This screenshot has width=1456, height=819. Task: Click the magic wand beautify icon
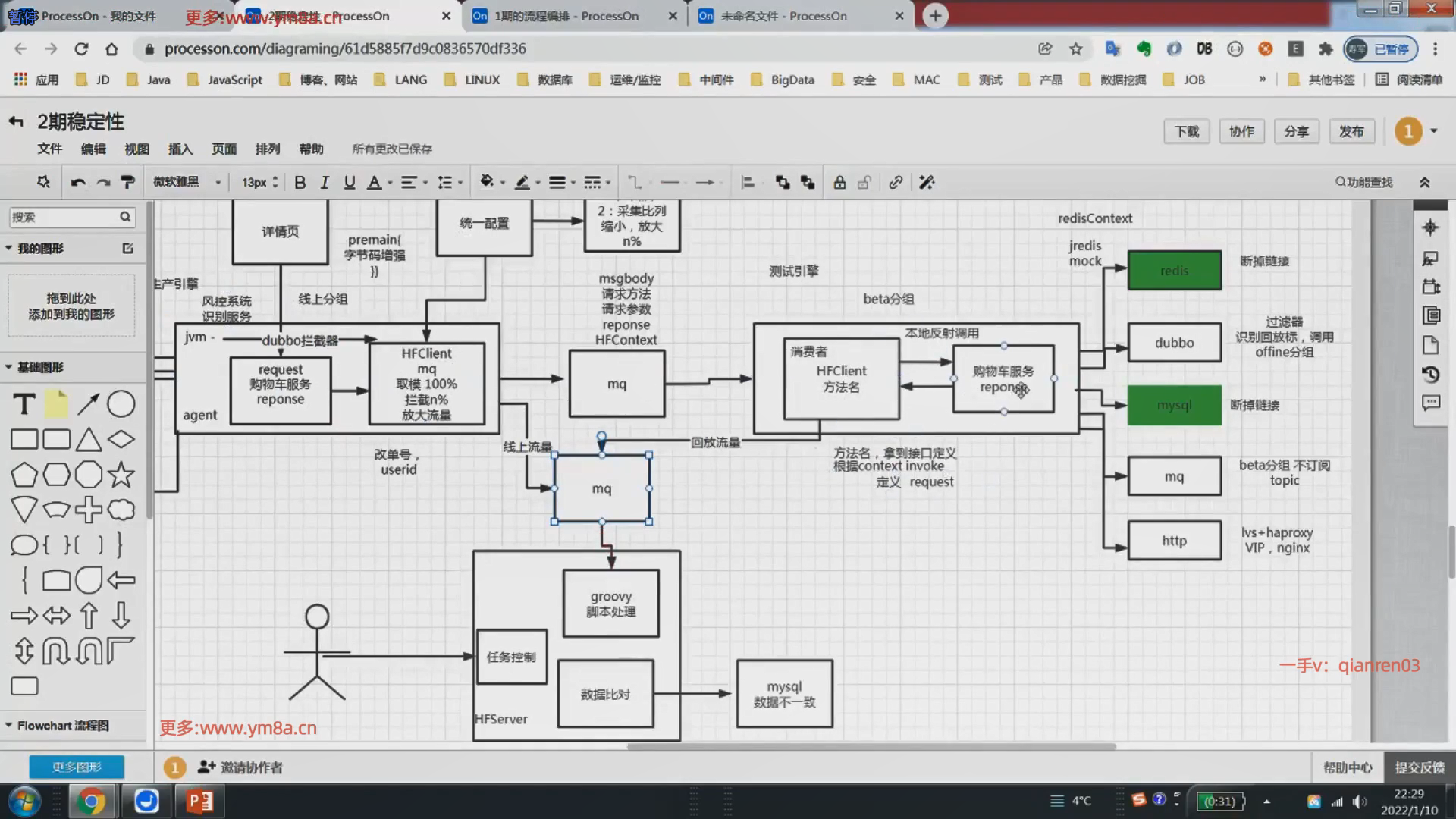[x=927, y=183]
